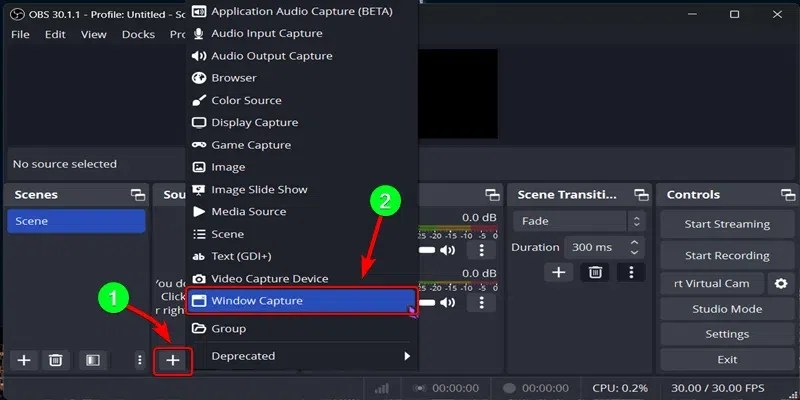Image resolution: width=800 pixels, height=400 pixels.
Task: Mute the lower audio mixer channel
Action: [x=447, y=303]
